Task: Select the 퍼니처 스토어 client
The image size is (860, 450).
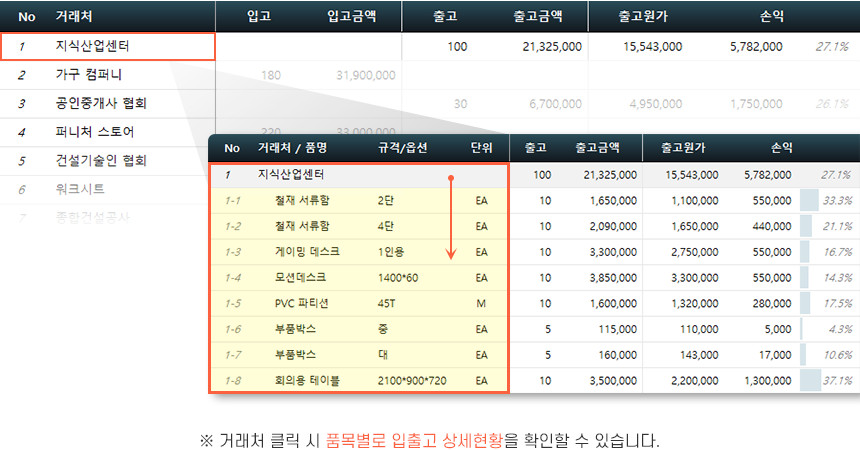Action: (95, 132)
